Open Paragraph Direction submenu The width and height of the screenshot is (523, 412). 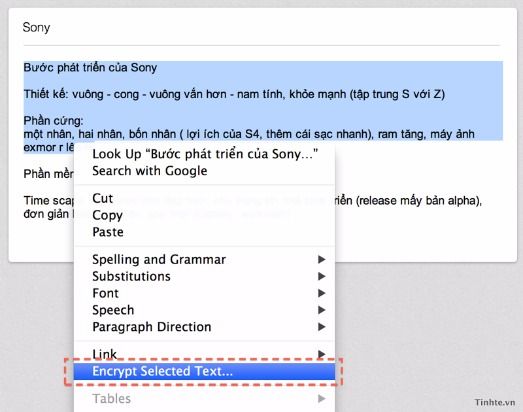204,327
